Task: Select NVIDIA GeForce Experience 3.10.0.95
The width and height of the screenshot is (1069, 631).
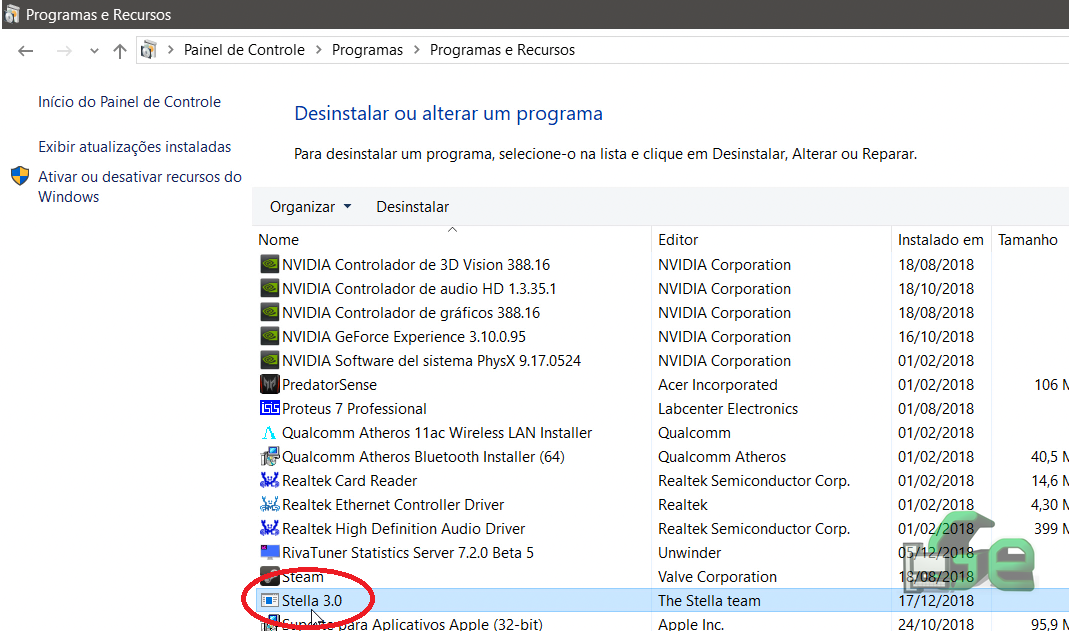Action: 404,337
